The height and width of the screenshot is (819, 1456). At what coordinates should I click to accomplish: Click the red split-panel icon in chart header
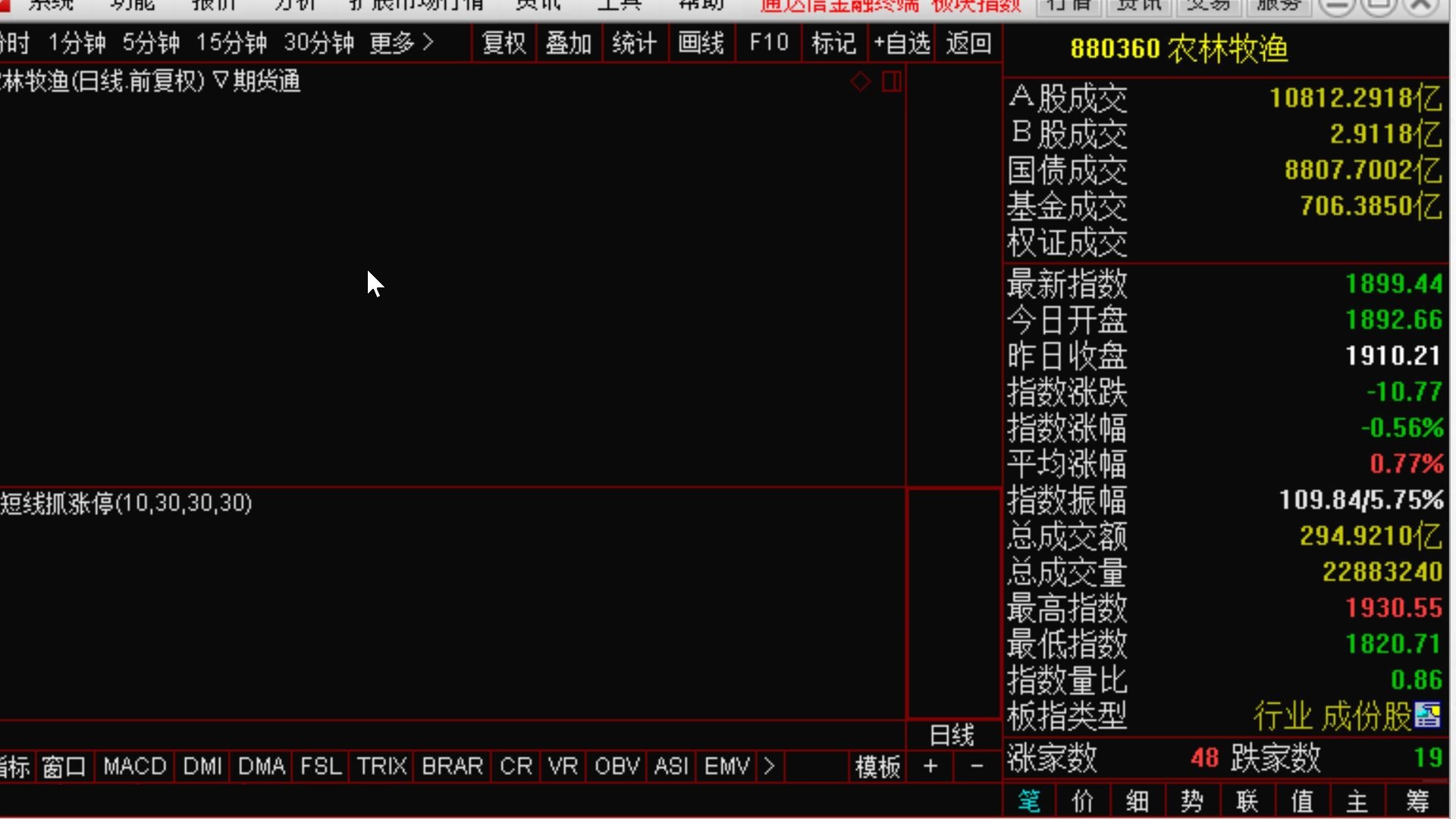(x=892, y=81)
